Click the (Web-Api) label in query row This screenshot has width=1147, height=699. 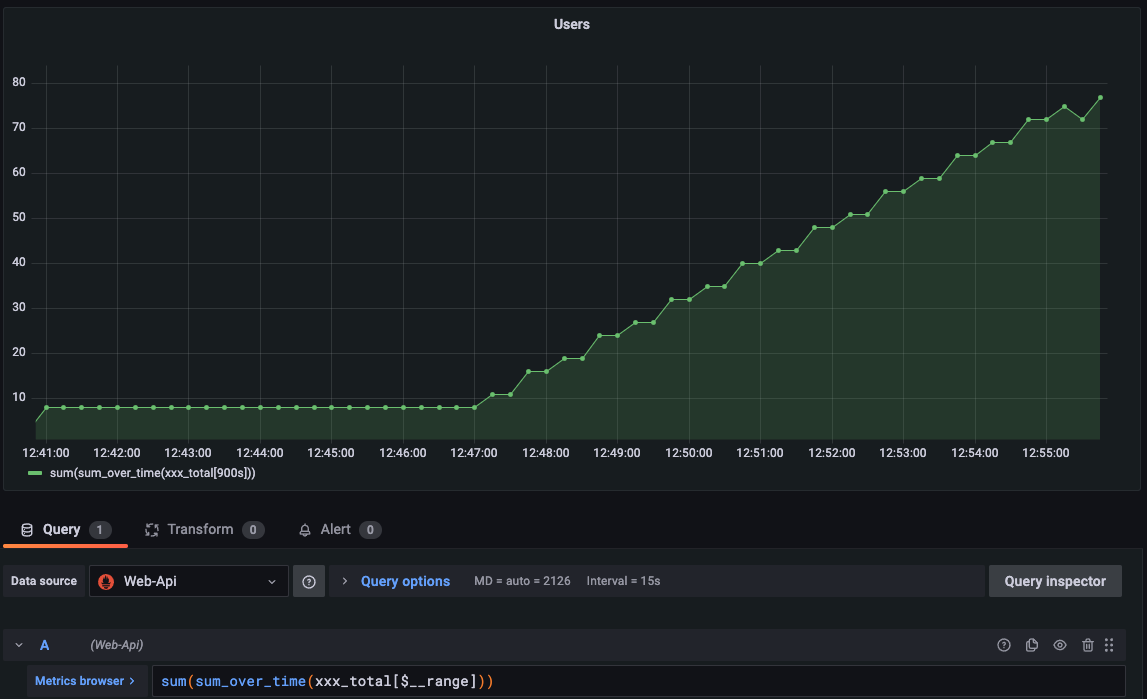pos(116,645)
